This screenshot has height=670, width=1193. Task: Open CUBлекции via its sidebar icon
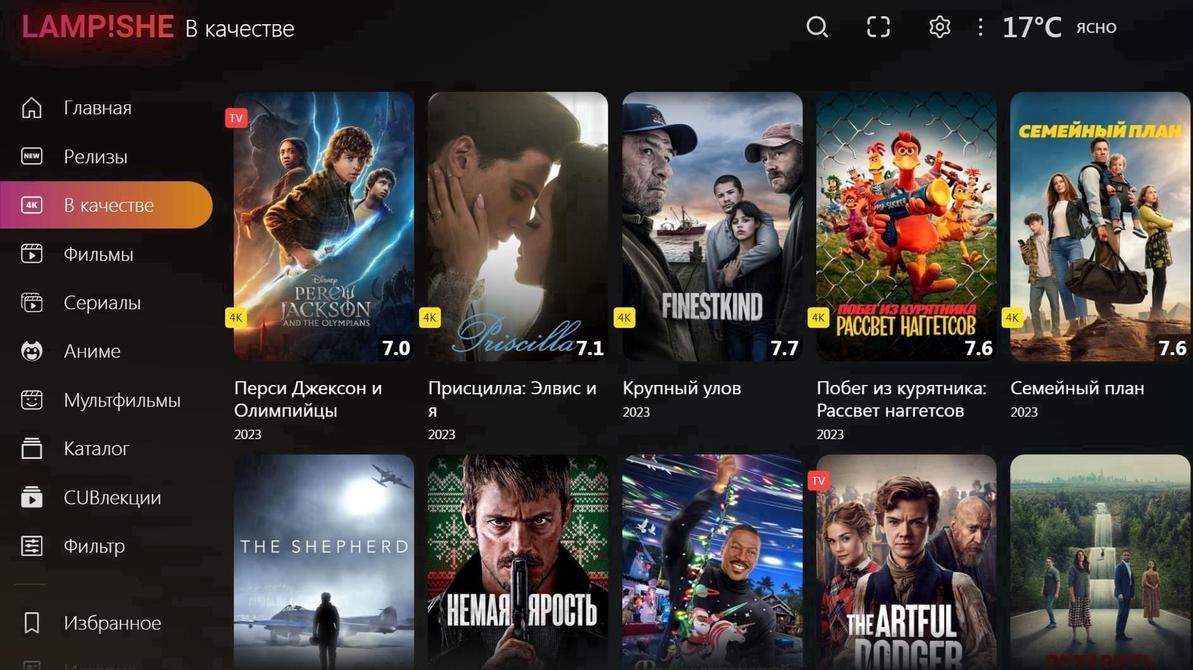[30, 497]
